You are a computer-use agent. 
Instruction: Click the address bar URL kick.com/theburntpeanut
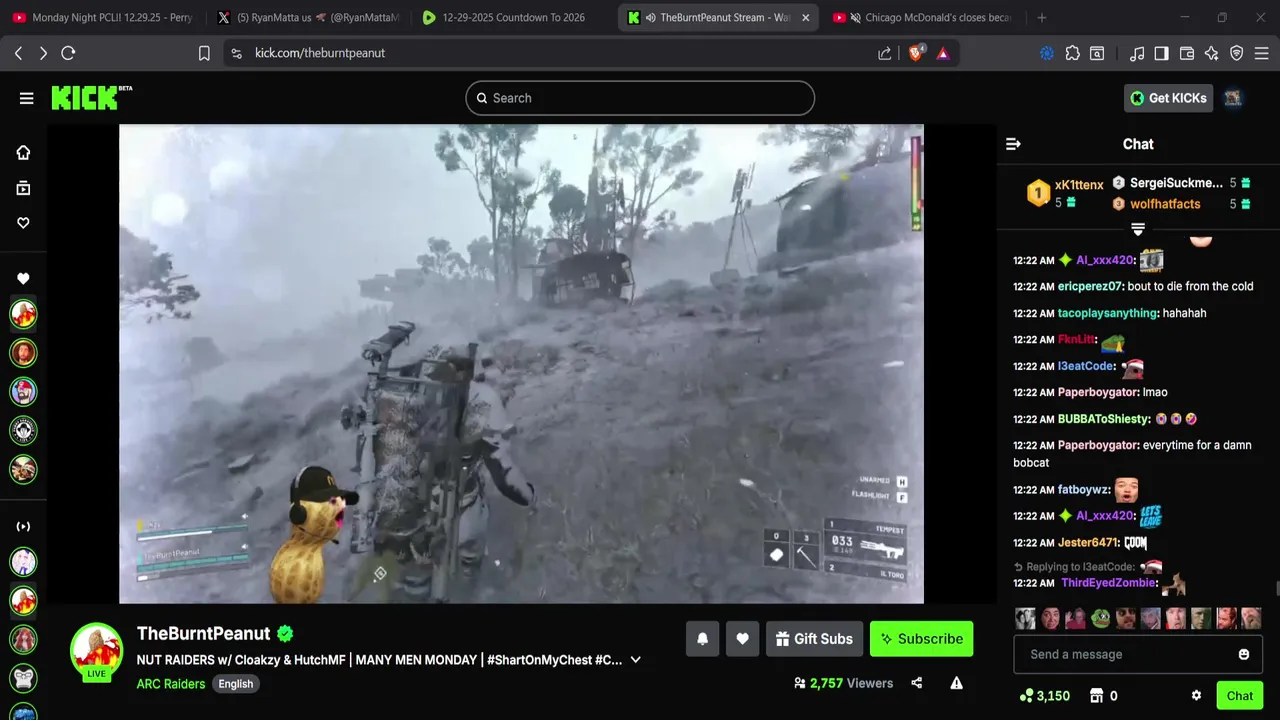click(320, 53)
